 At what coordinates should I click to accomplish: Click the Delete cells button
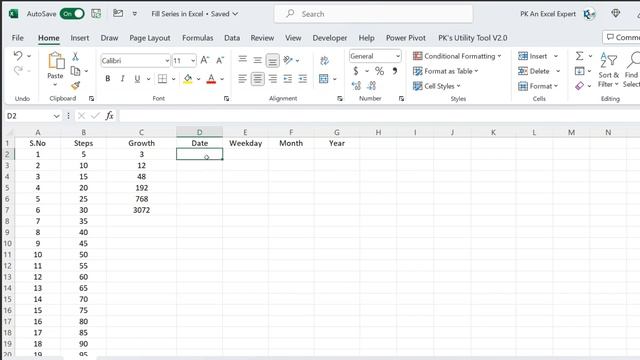tap(534, 71)
